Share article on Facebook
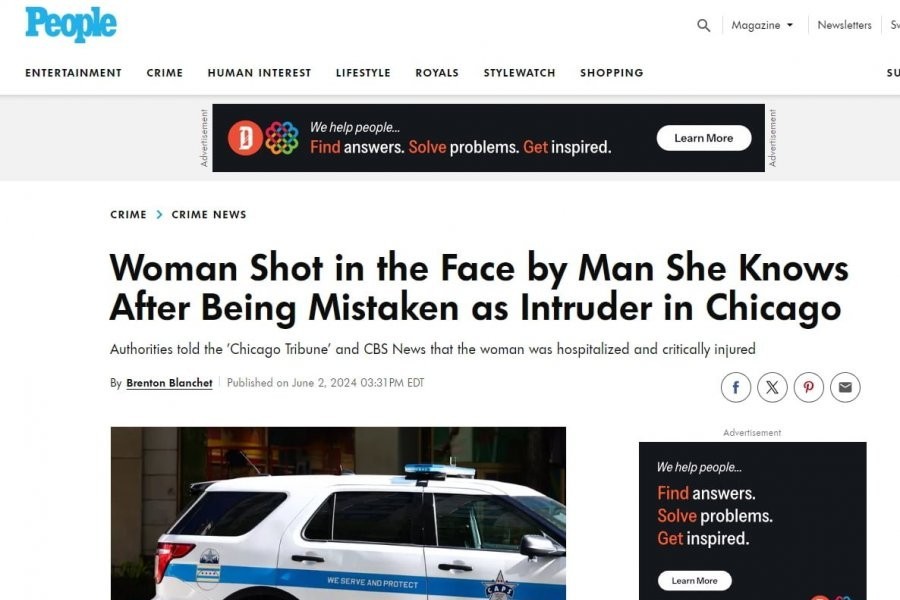The height and width of the screenshot is (600, 900). click(x=735, y=388)
